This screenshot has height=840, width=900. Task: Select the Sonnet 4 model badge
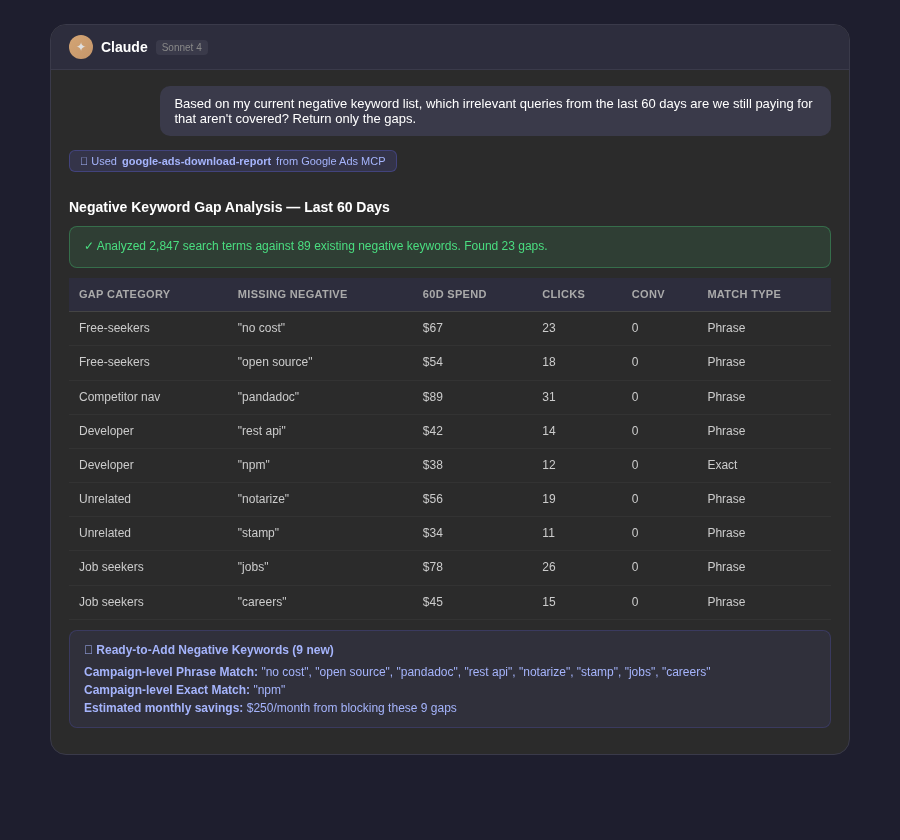[x=181, y=47]
